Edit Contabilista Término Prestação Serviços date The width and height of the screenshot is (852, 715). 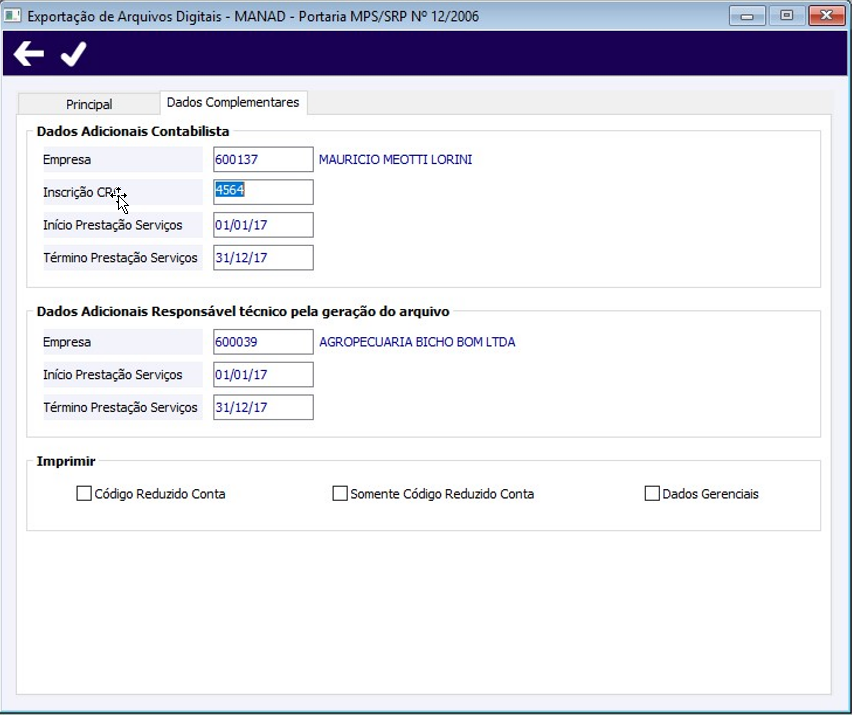coord(263,257)
